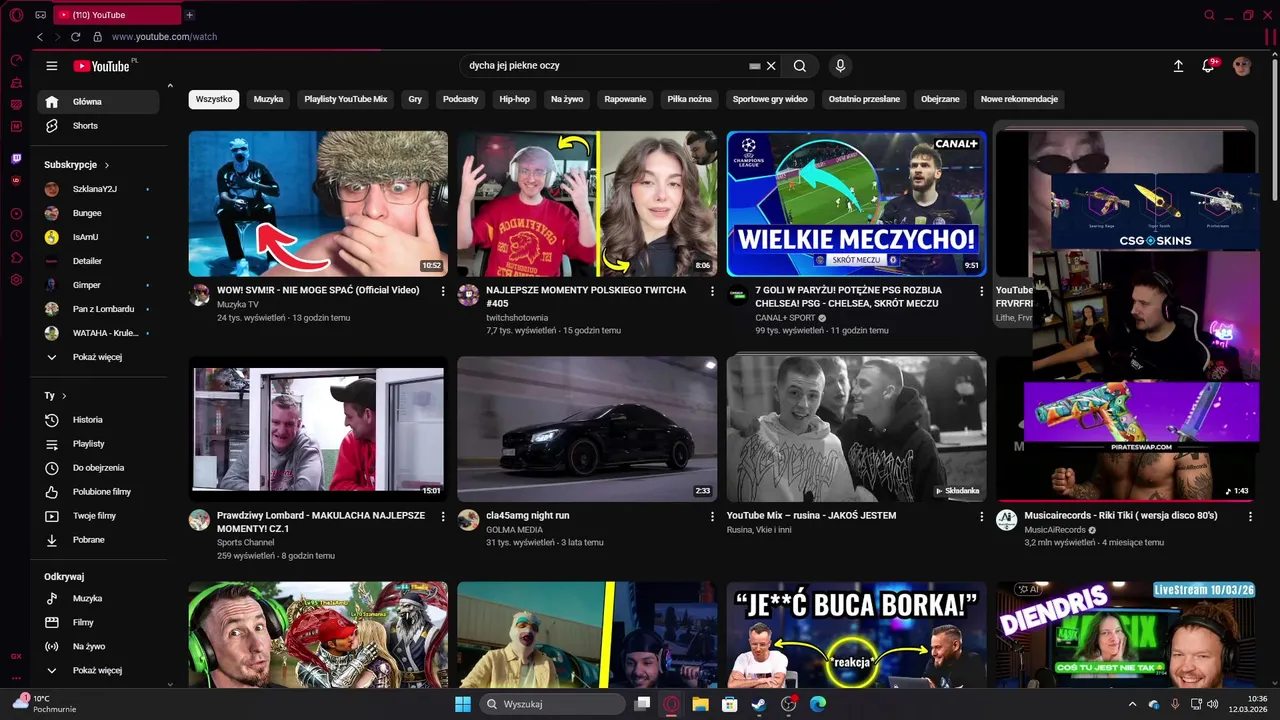Open Twitch panel in Opera sidebar
1280x720 pixels.
tap(16, 159)
